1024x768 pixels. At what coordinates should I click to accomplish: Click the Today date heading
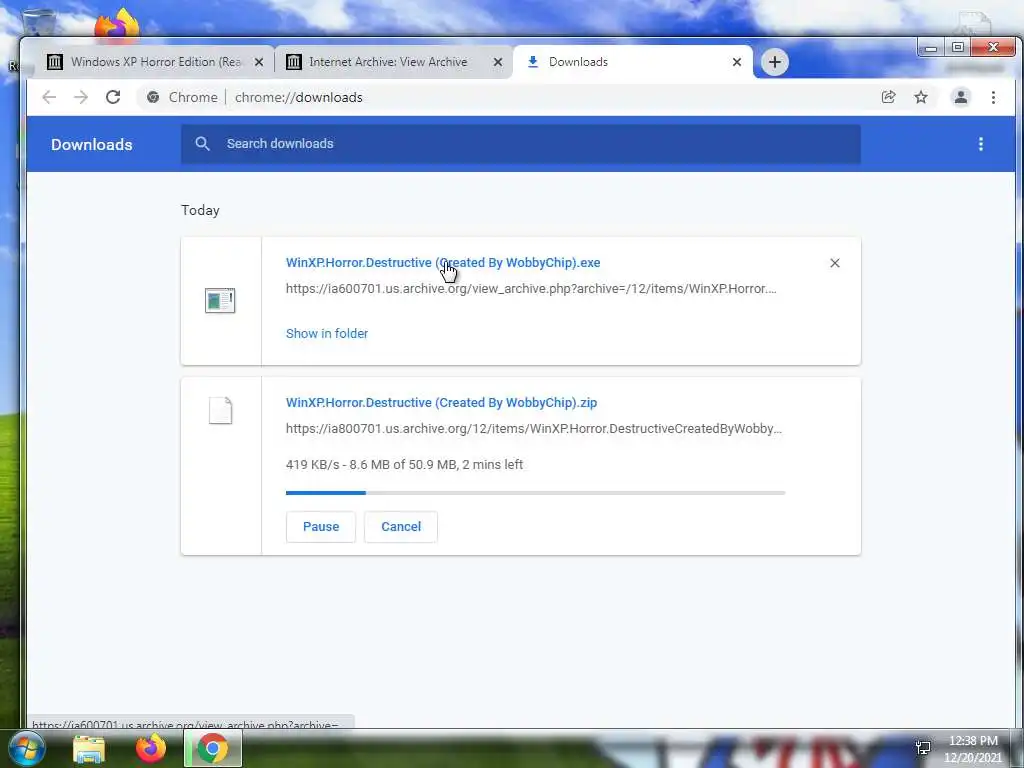tap(200, 210)
